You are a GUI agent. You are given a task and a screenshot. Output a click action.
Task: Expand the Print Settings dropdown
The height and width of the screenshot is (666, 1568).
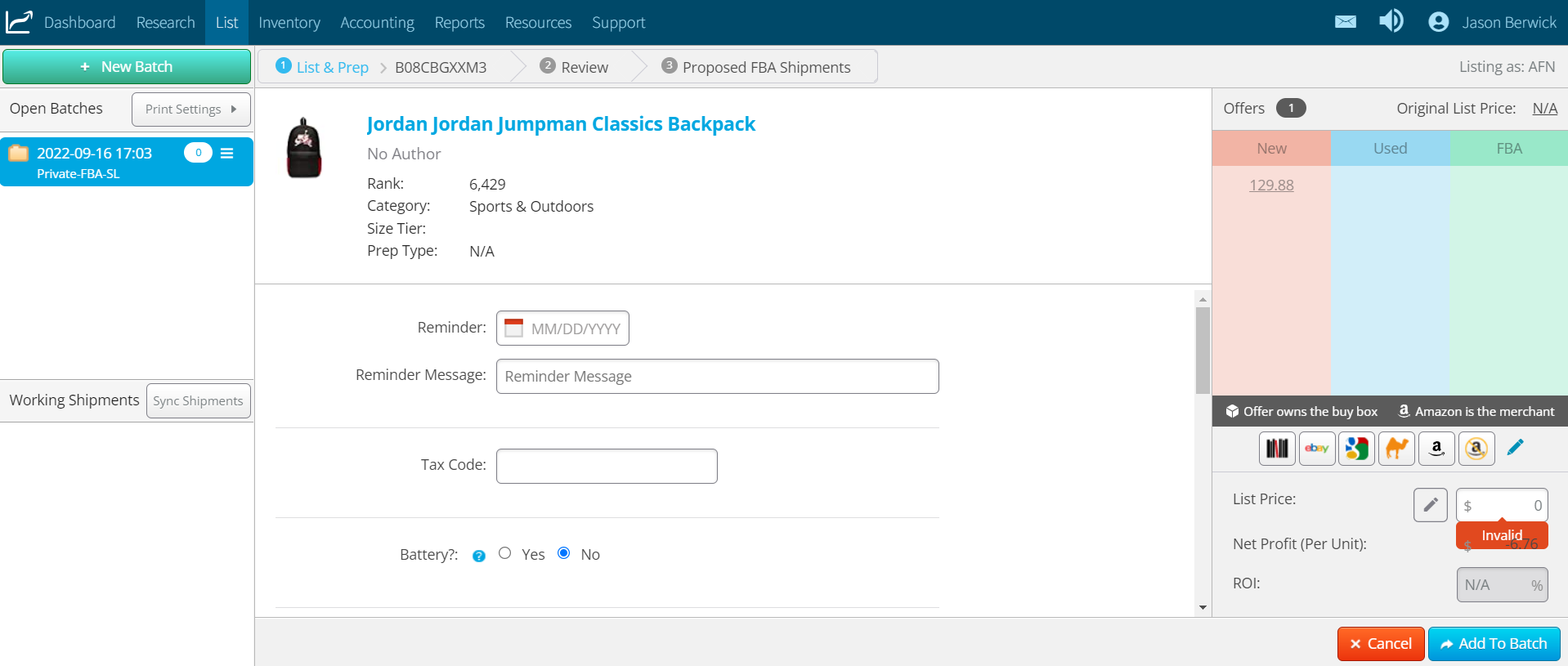191,110
